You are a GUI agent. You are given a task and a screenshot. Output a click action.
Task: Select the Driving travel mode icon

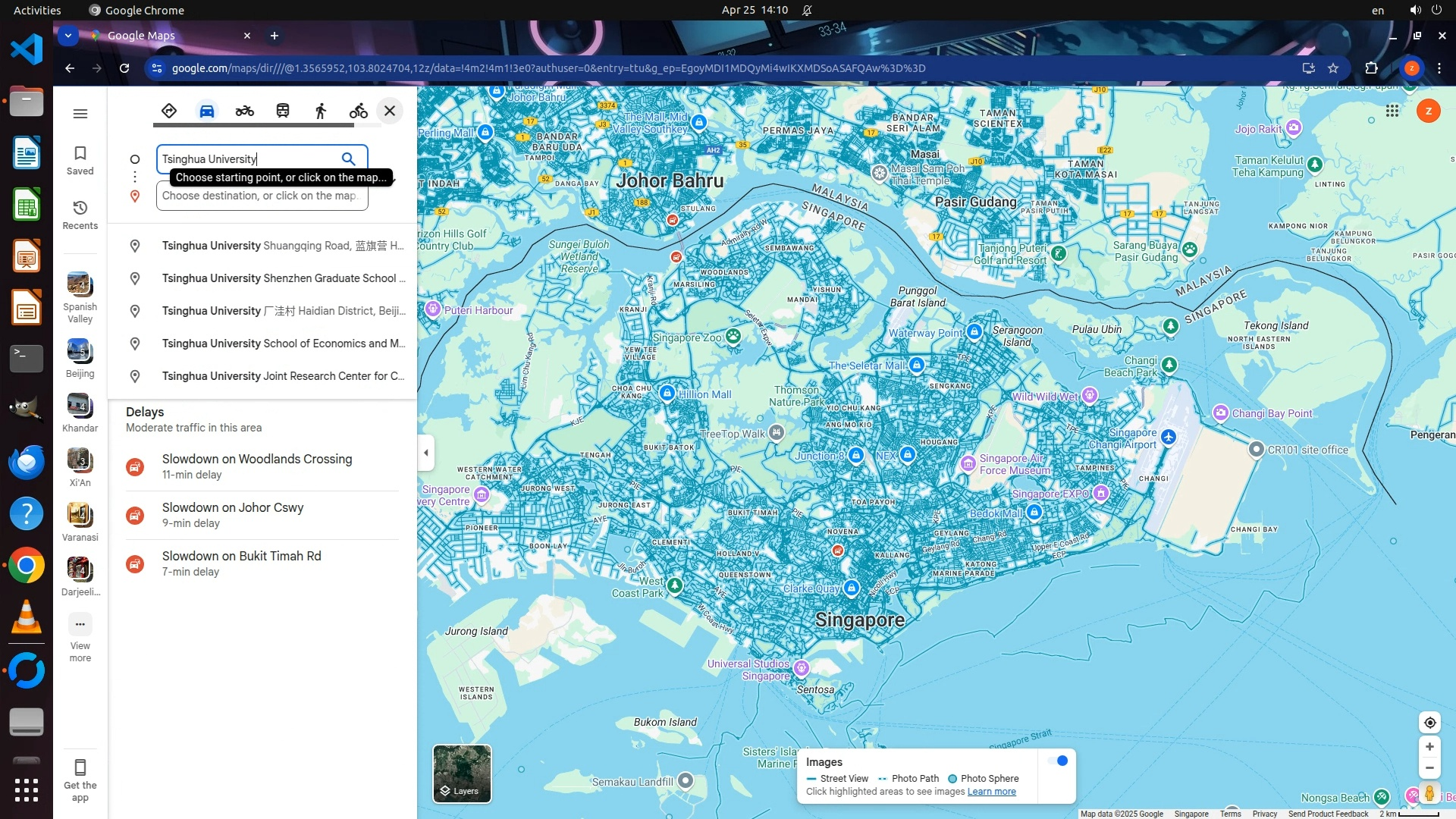coord(207,111)
